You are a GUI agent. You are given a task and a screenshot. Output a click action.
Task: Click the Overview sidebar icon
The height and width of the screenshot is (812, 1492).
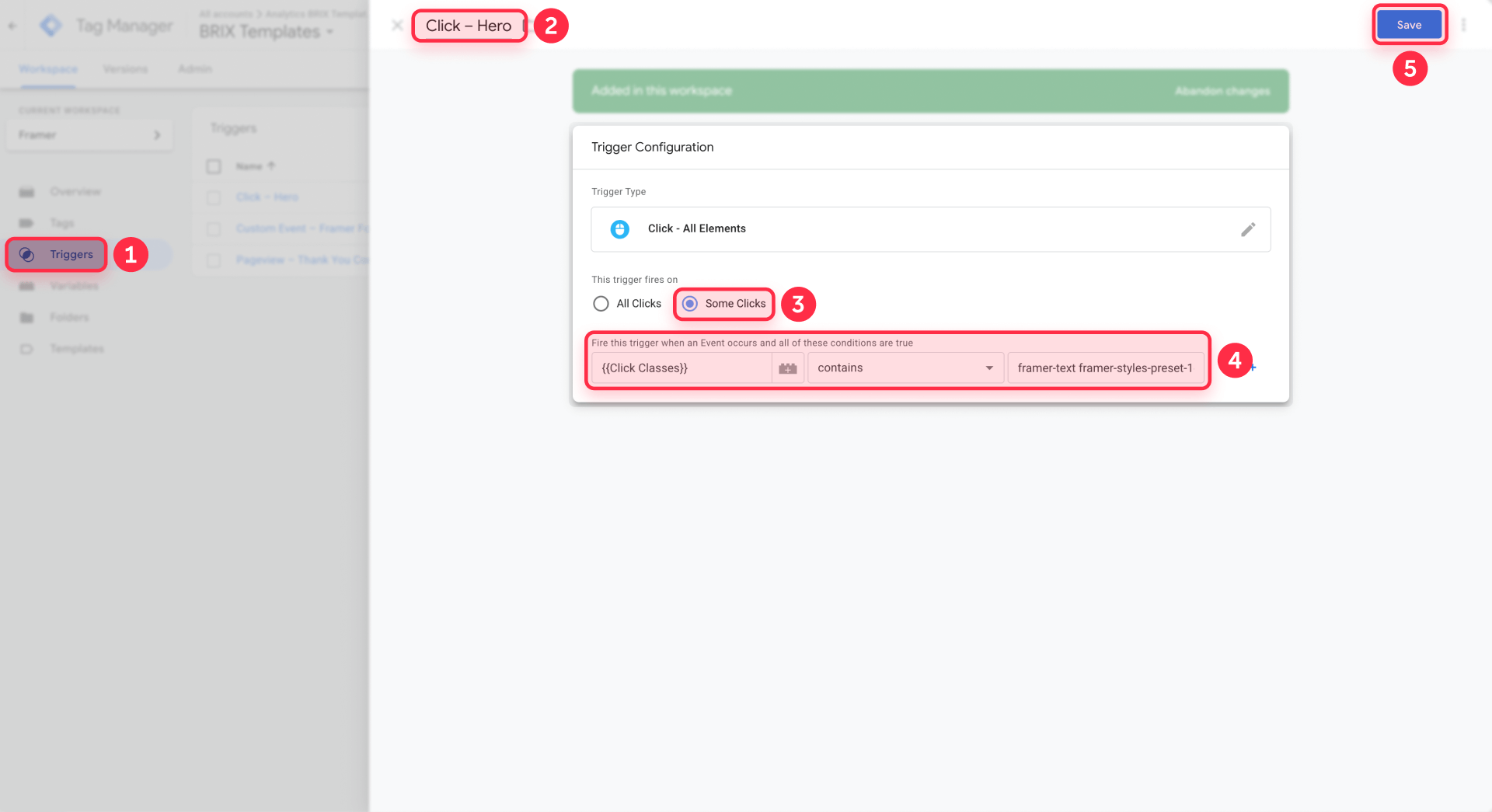pyautogui.click(x=27, y=192)
